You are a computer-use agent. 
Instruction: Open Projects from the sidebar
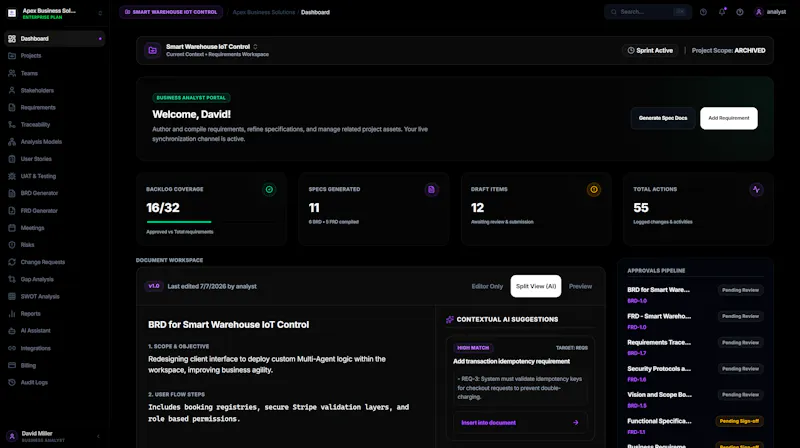pos(54,56)
